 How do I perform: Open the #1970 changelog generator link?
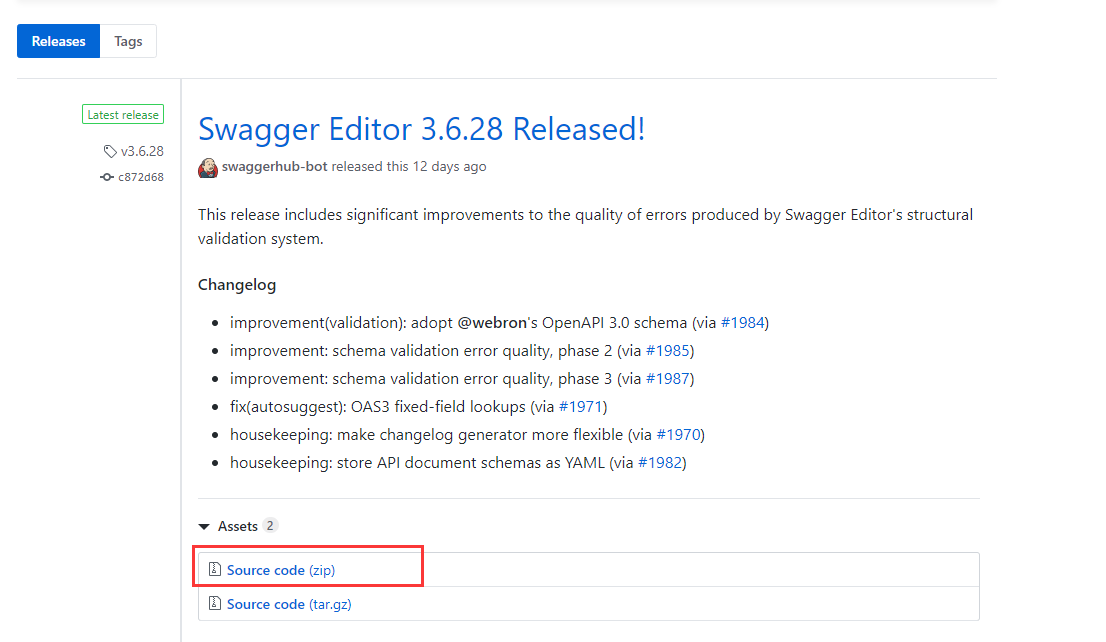point(681,434)
